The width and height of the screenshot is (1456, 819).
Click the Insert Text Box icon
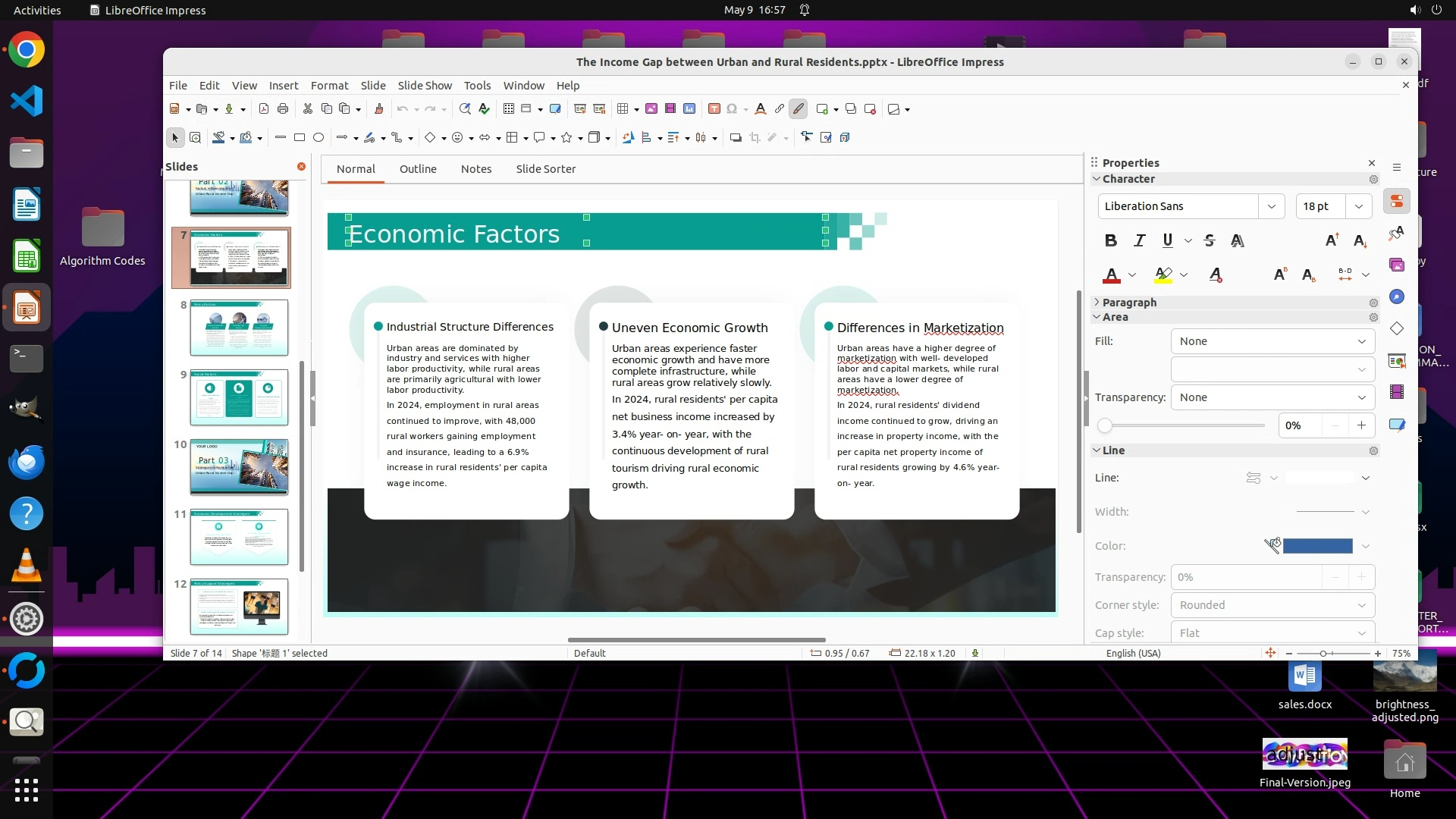[x=714, y=109]
